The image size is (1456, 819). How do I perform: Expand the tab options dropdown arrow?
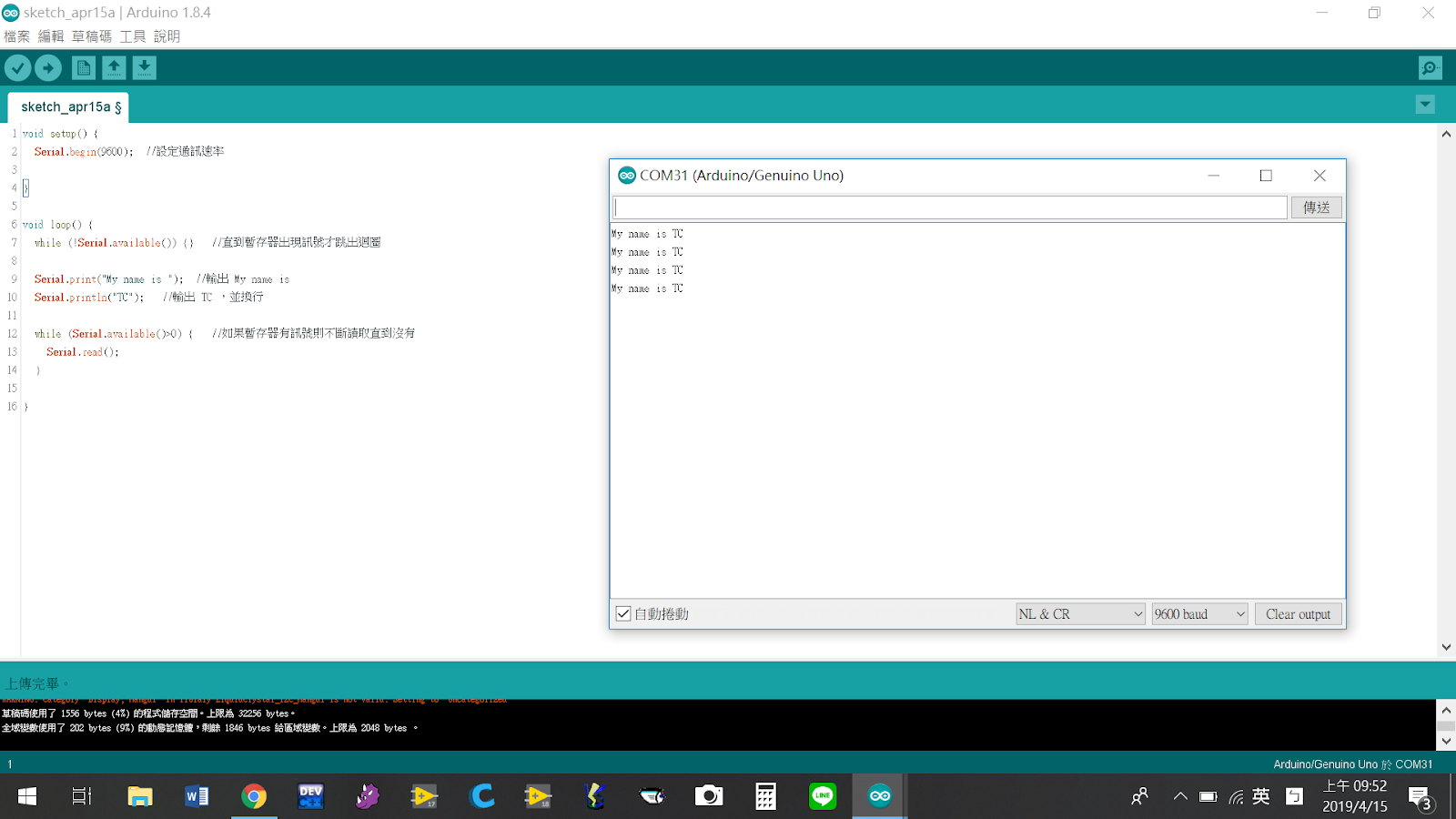(1426, 105)
